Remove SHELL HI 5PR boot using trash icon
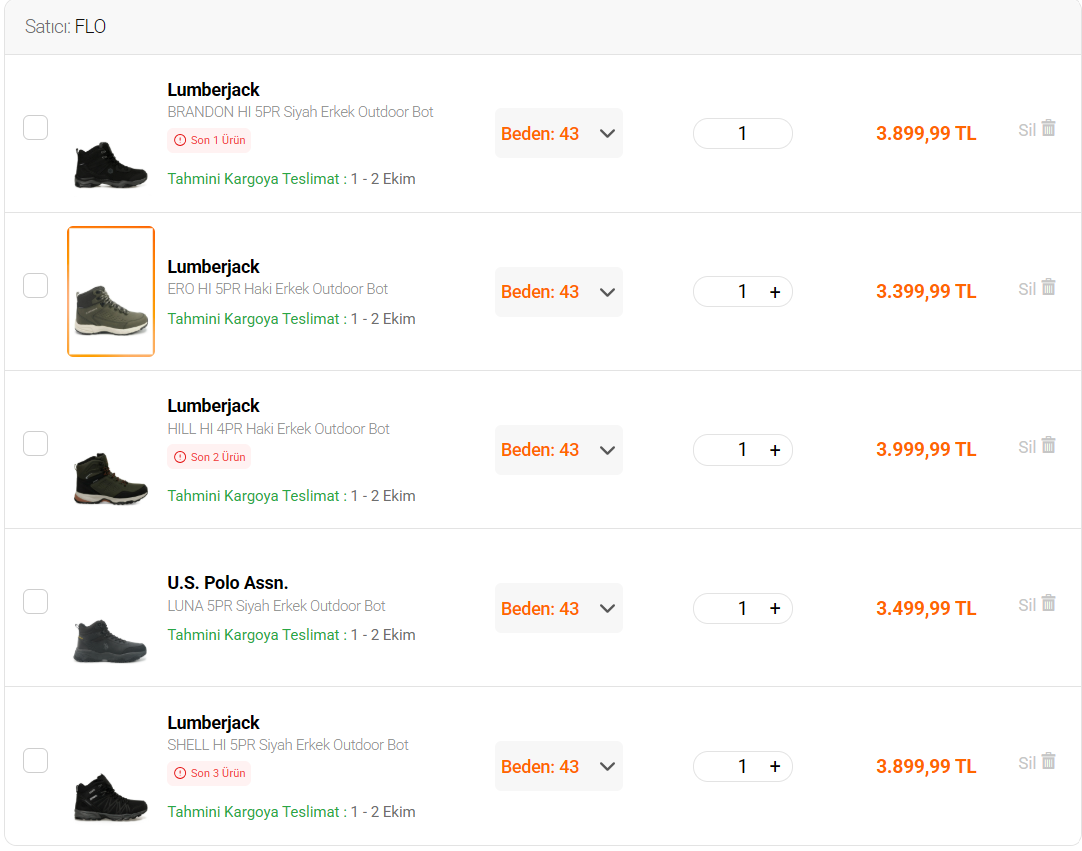Image resolution: width=1082 pixels, height=851 pixels. [x=1048, y=761]
